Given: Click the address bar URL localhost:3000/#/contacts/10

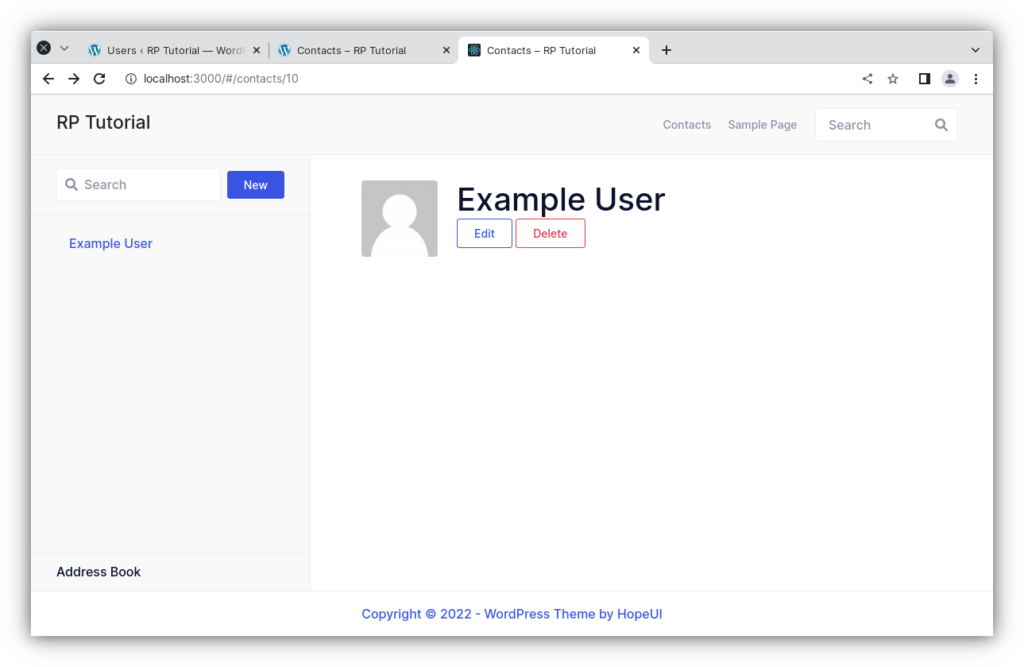Looking at the screenshot, I should tap(221, 79).
